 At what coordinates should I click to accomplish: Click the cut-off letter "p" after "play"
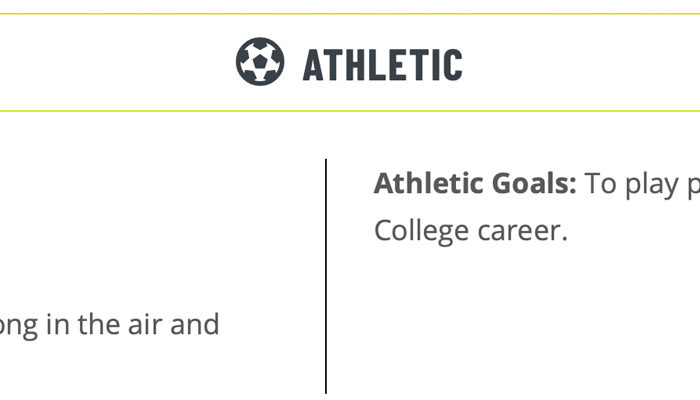click(694, 188)
